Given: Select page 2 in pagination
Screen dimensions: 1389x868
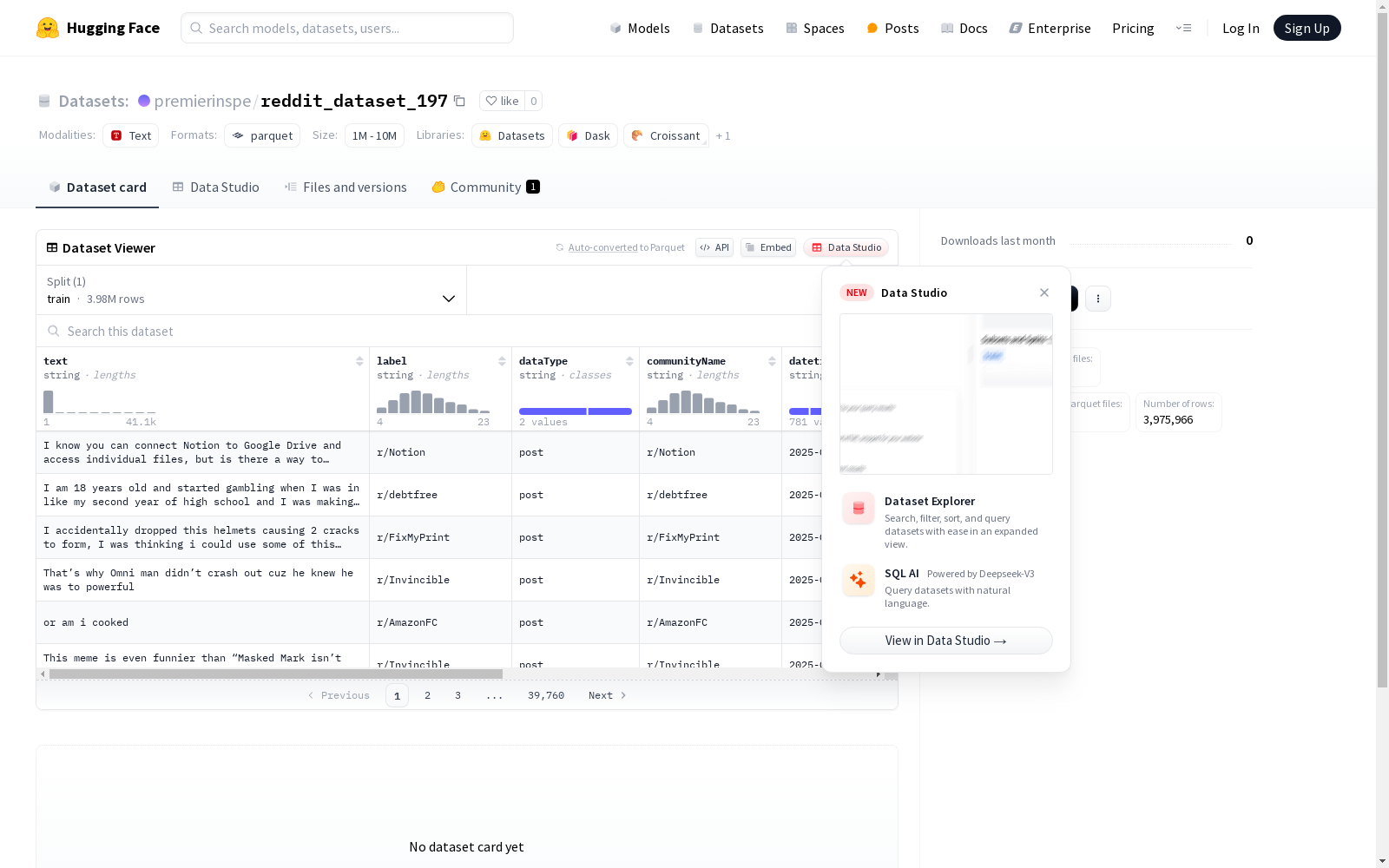Looking at the screenshot, I should tap(427, 695).
